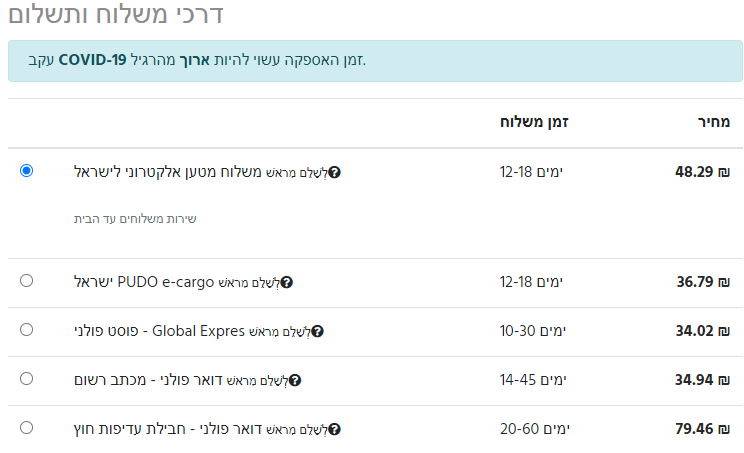The width and height of the screenshot is (744, 453).
Task: Click the 'מחיר' column header
Action: coord(713,123)
